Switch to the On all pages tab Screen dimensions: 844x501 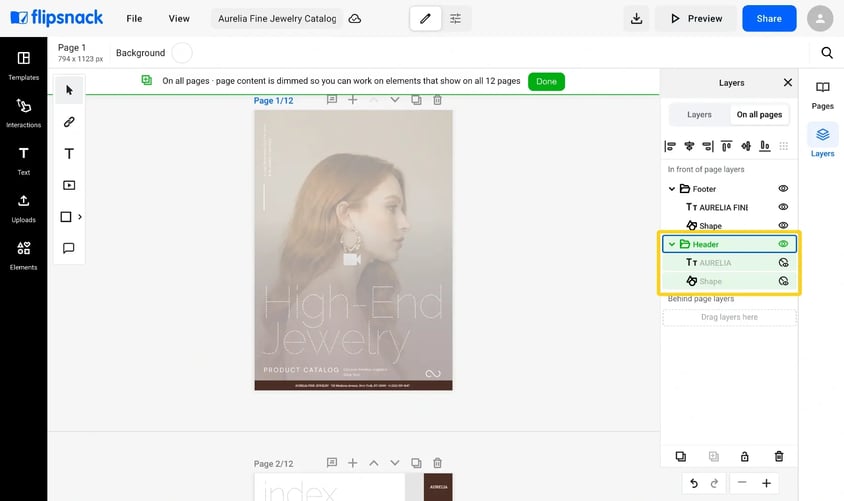[x=759, y=115]
